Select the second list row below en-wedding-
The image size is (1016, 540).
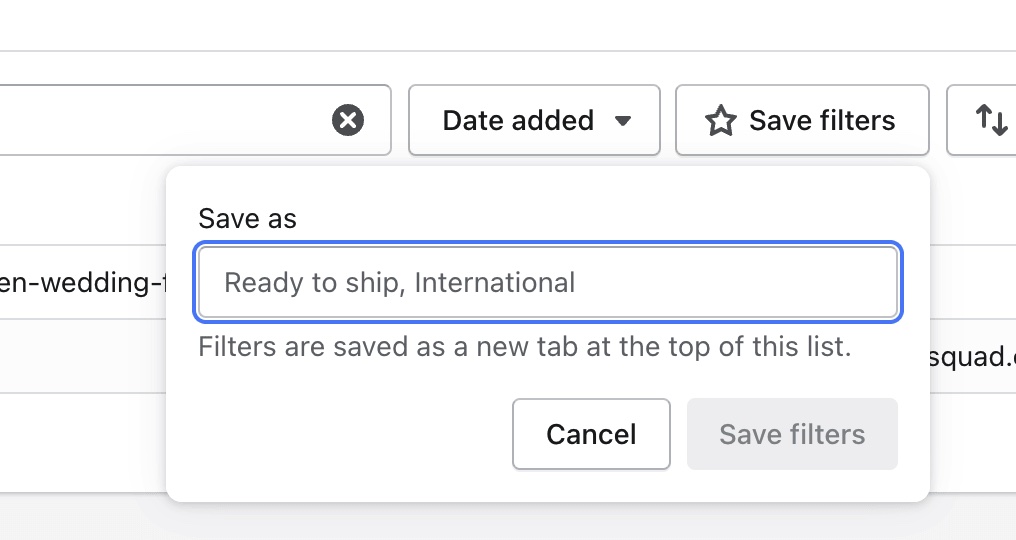pos(83,356)
